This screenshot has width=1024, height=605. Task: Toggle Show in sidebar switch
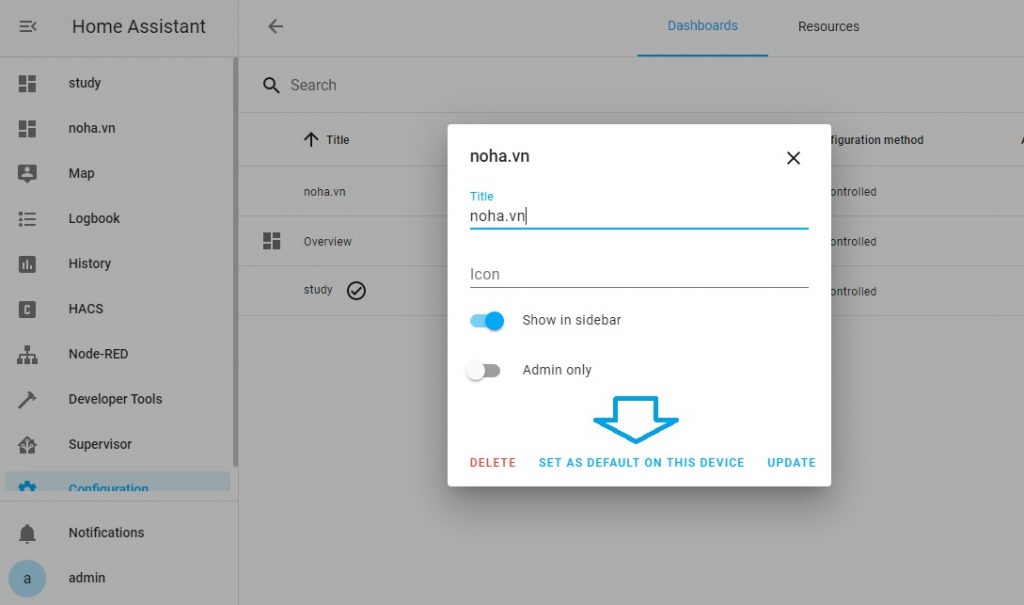[x=487, y=320]
